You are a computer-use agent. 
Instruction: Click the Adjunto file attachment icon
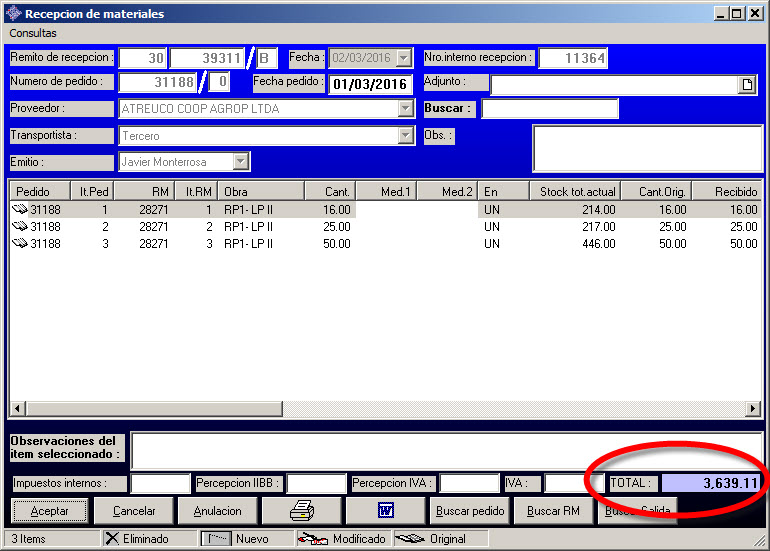click(746, 85)
